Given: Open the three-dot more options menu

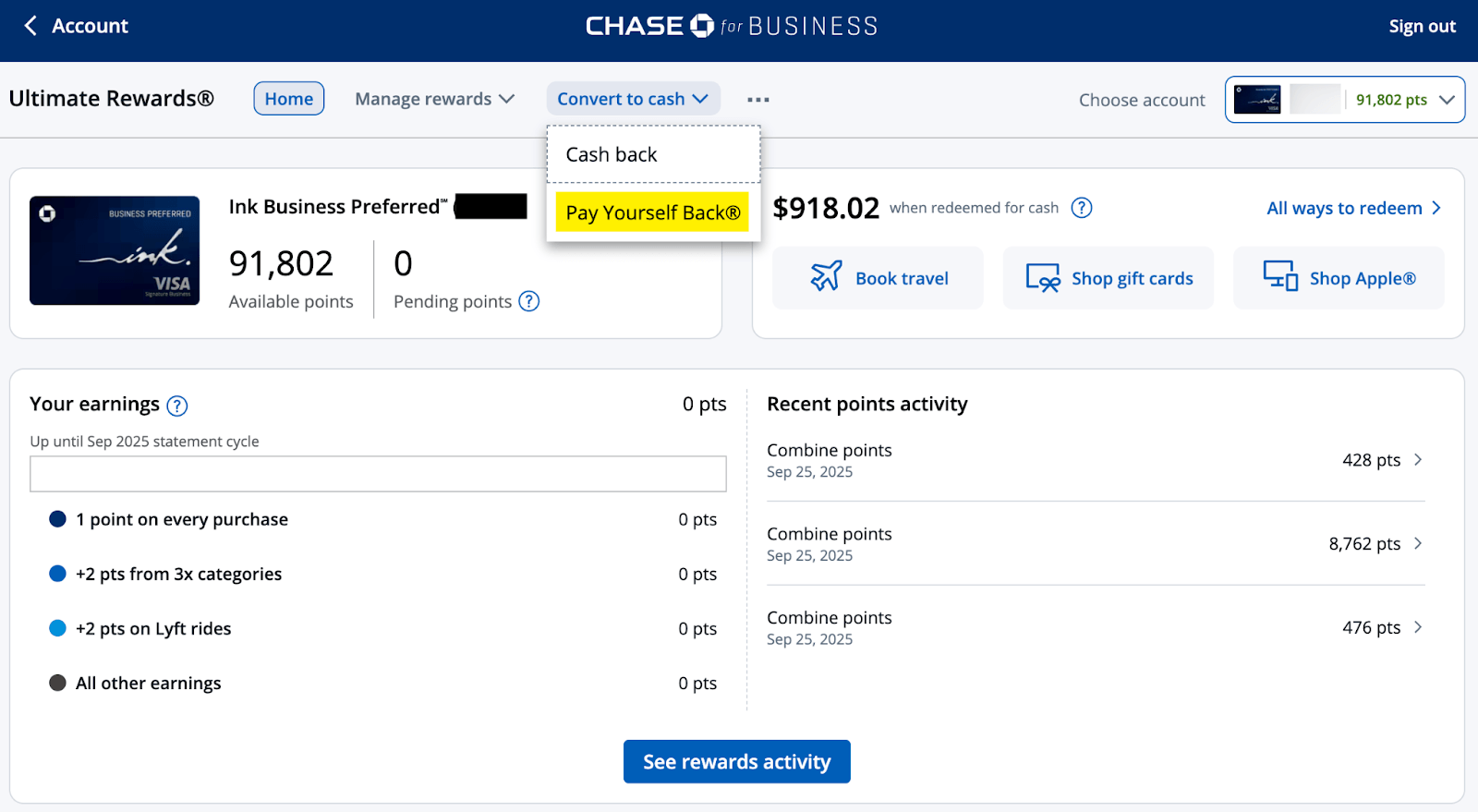Looking at the screenshot, I should [x=758, y=100].
